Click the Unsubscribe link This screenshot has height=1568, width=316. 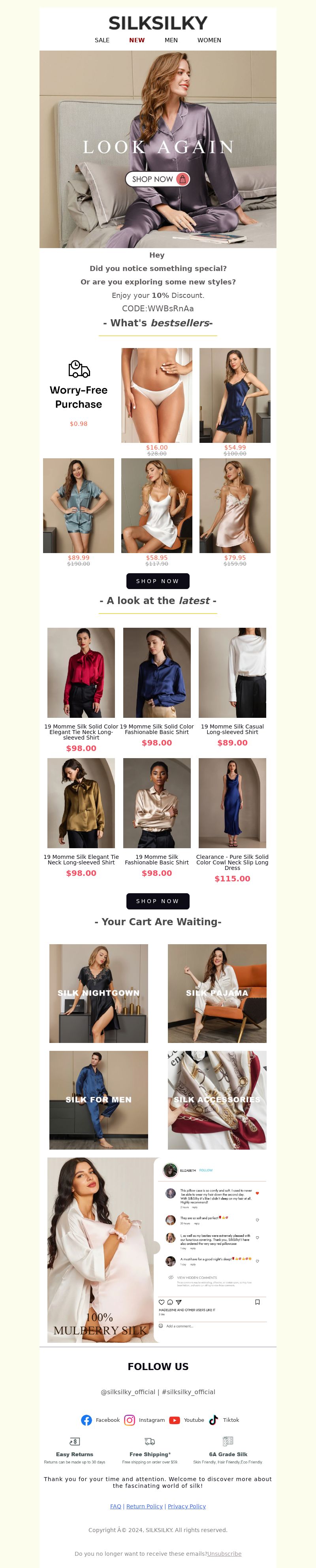pos(224,1553)
